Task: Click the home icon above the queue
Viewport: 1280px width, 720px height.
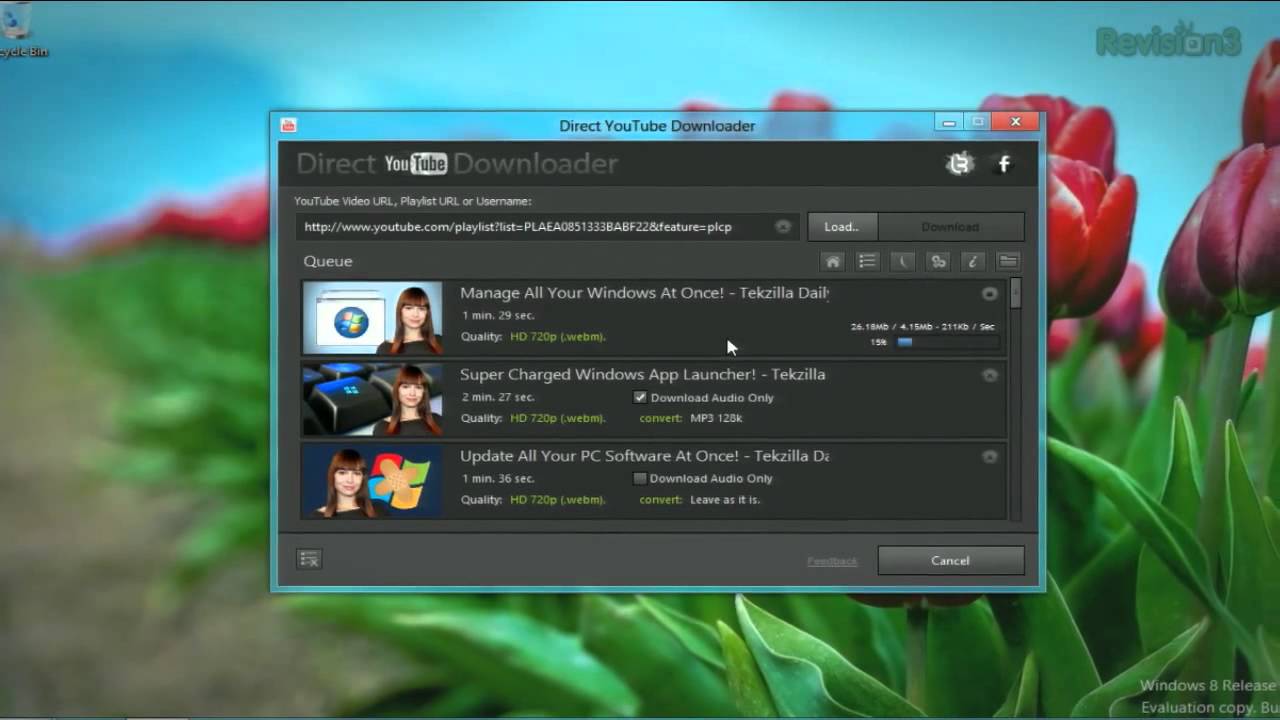Action: [x=832, y=261]
